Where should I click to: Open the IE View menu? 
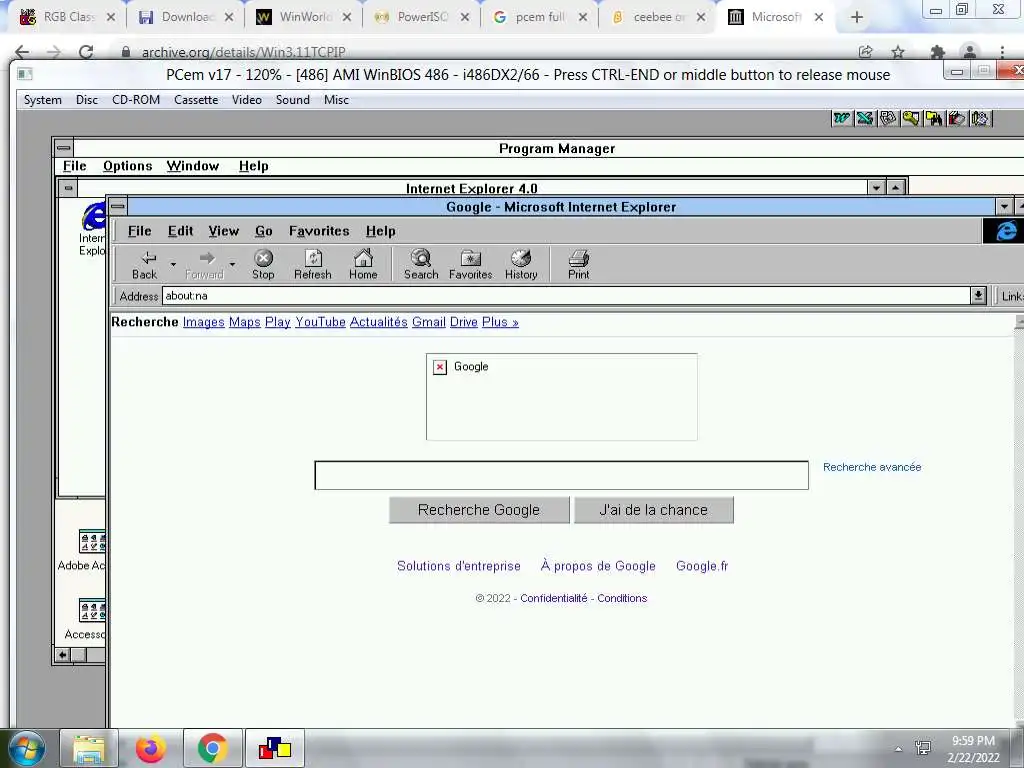click(x=223, y=231)
